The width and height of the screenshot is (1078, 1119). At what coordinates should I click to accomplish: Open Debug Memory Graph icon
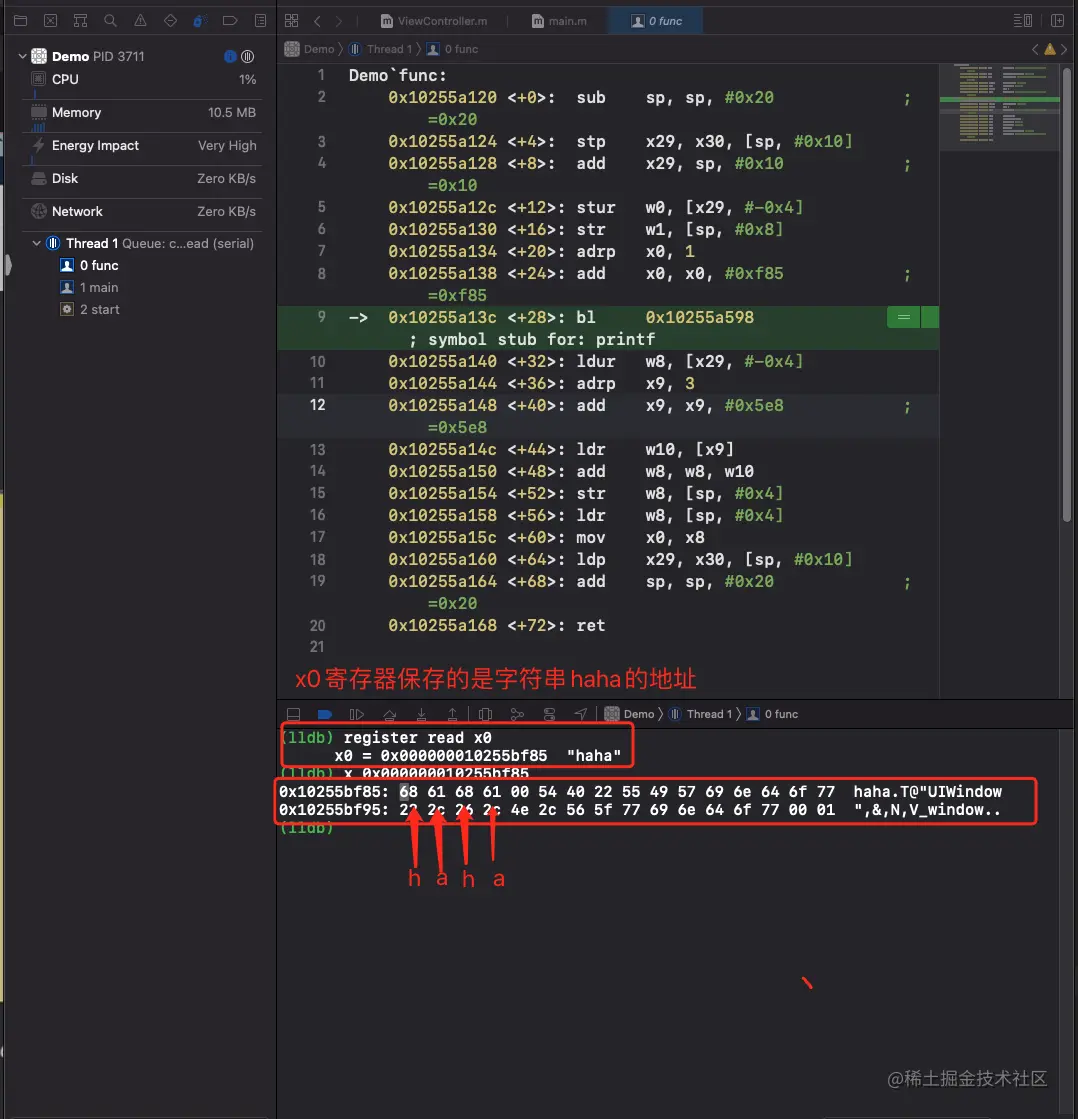pyautogui.click(x=517, y=714)
